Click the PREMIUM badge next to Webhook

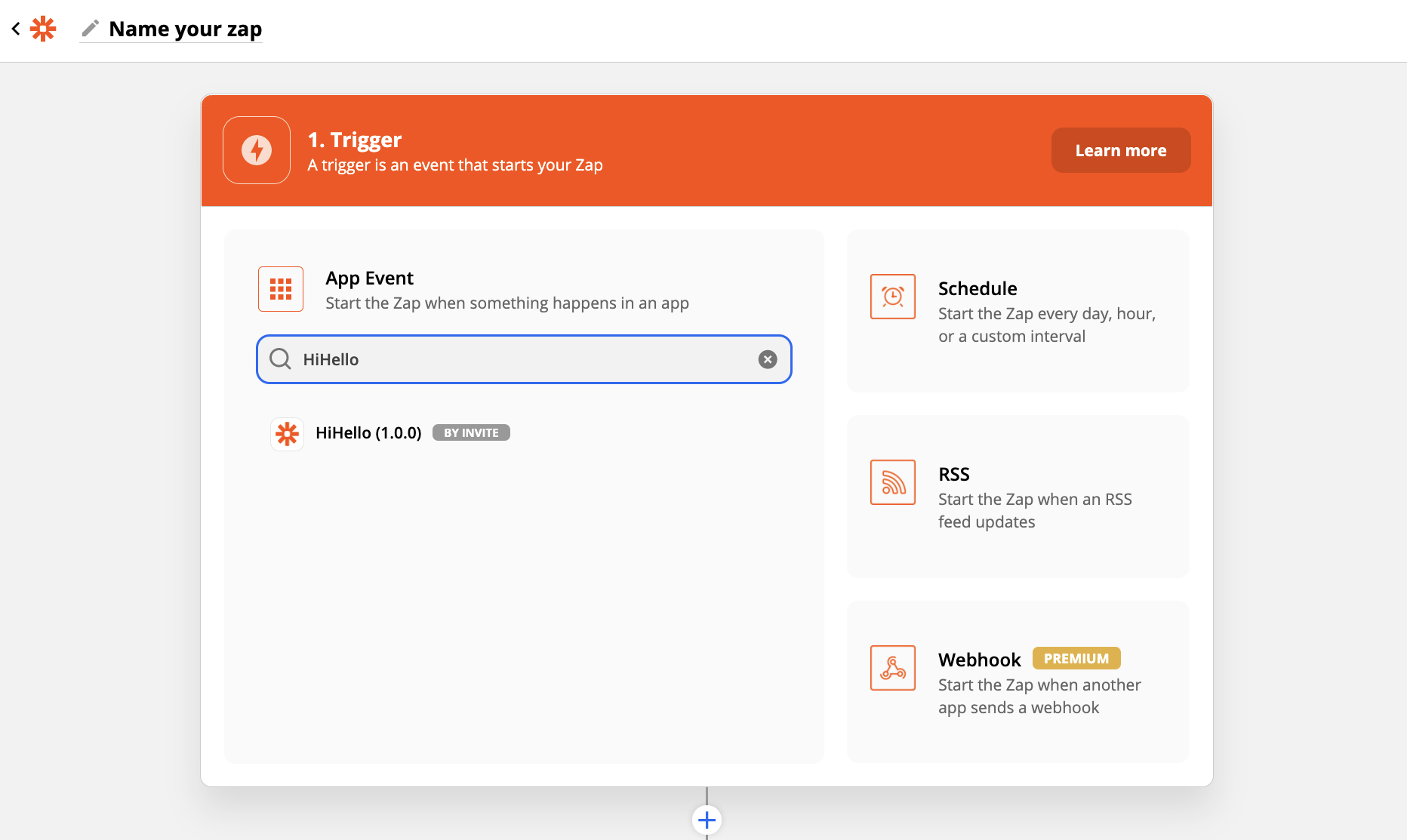coord(1076,658)
